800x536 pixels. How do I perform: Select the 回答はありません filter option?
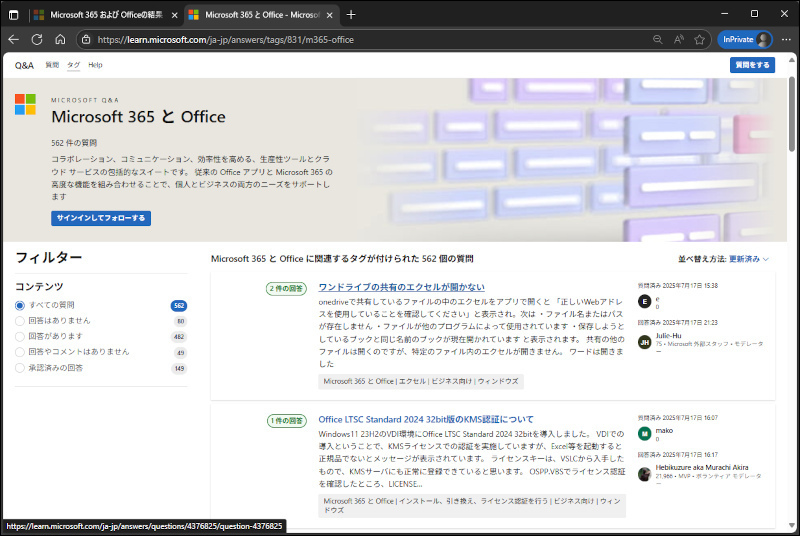point(20,321)
